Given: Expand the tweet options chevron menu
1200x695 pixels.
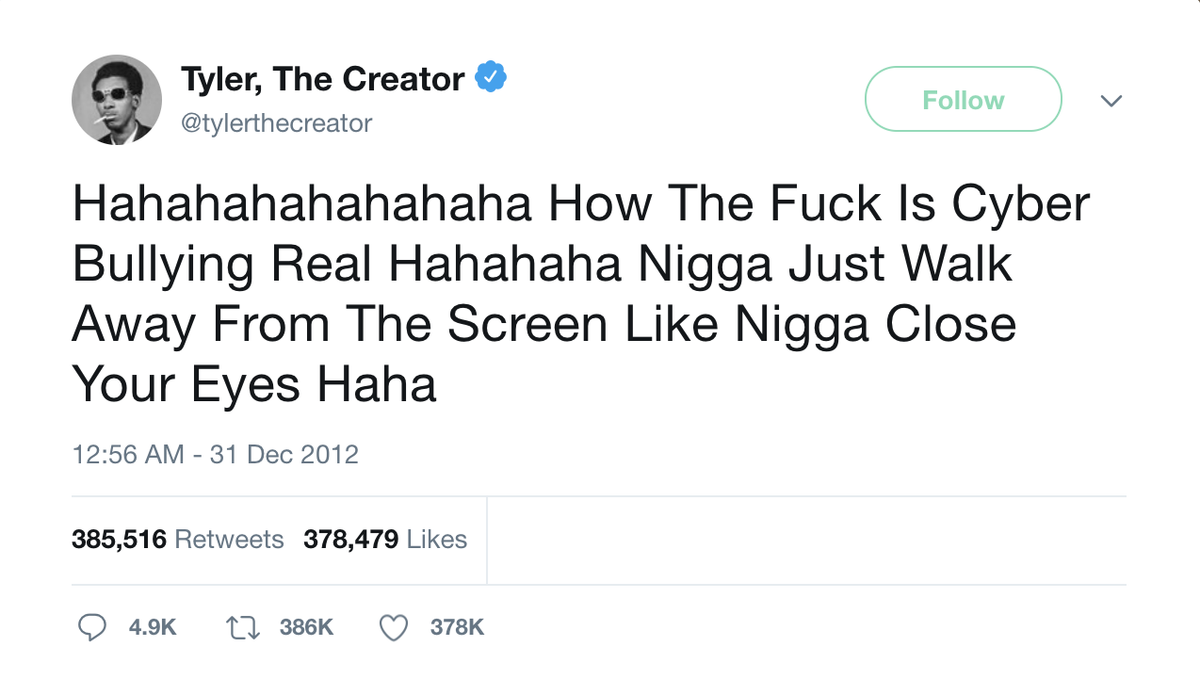Looking at the screenshot, I should pos(1111,100).
